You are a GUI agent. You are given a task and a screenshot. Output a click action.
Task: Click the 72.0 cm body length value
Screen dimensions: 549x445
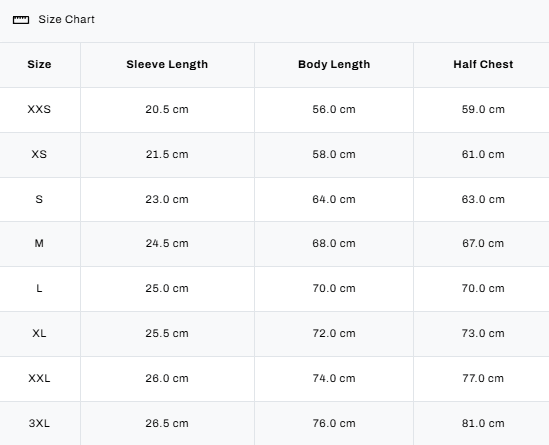pyautogui.click(x=334, y=333)
